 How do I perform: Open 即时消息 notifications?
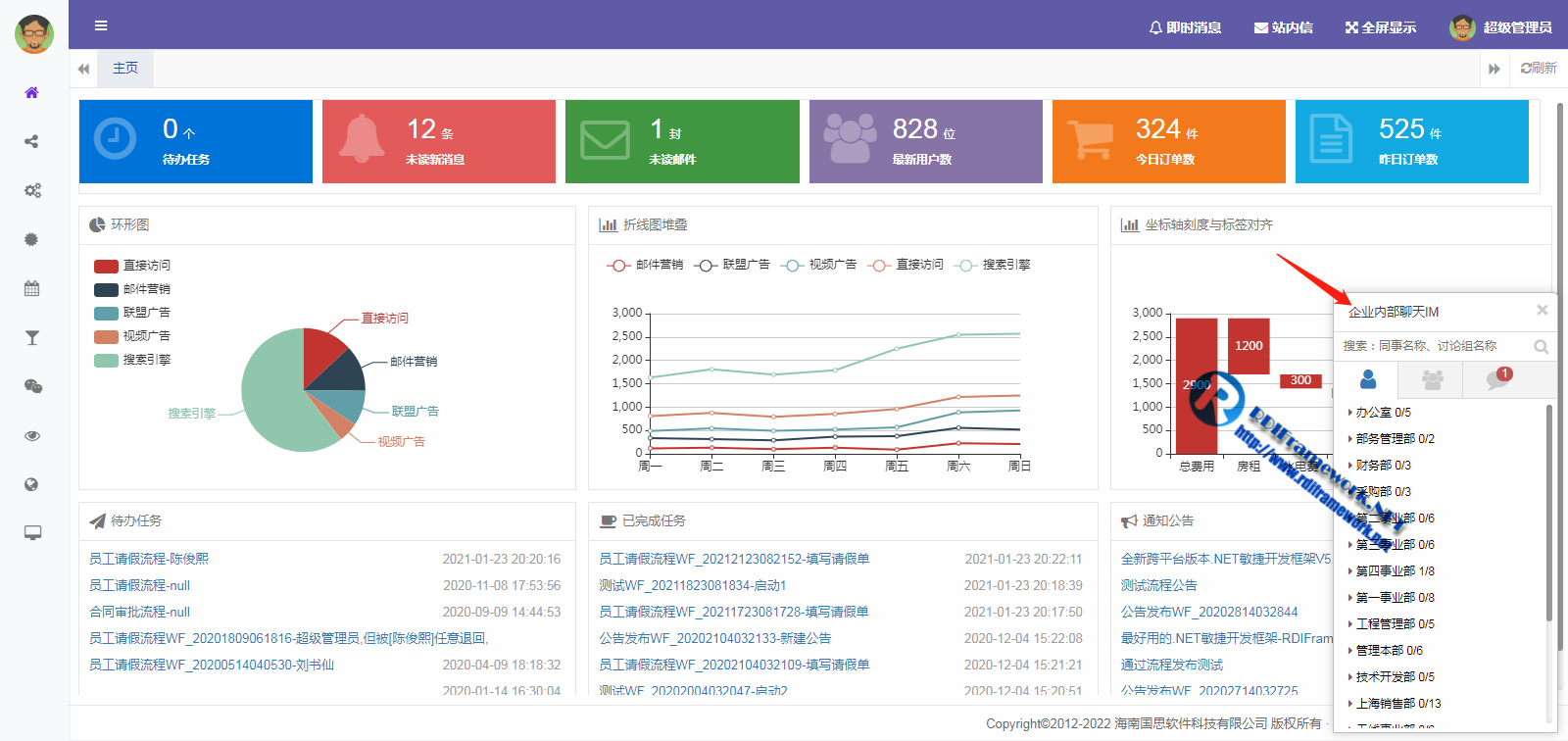point(1185,27)
